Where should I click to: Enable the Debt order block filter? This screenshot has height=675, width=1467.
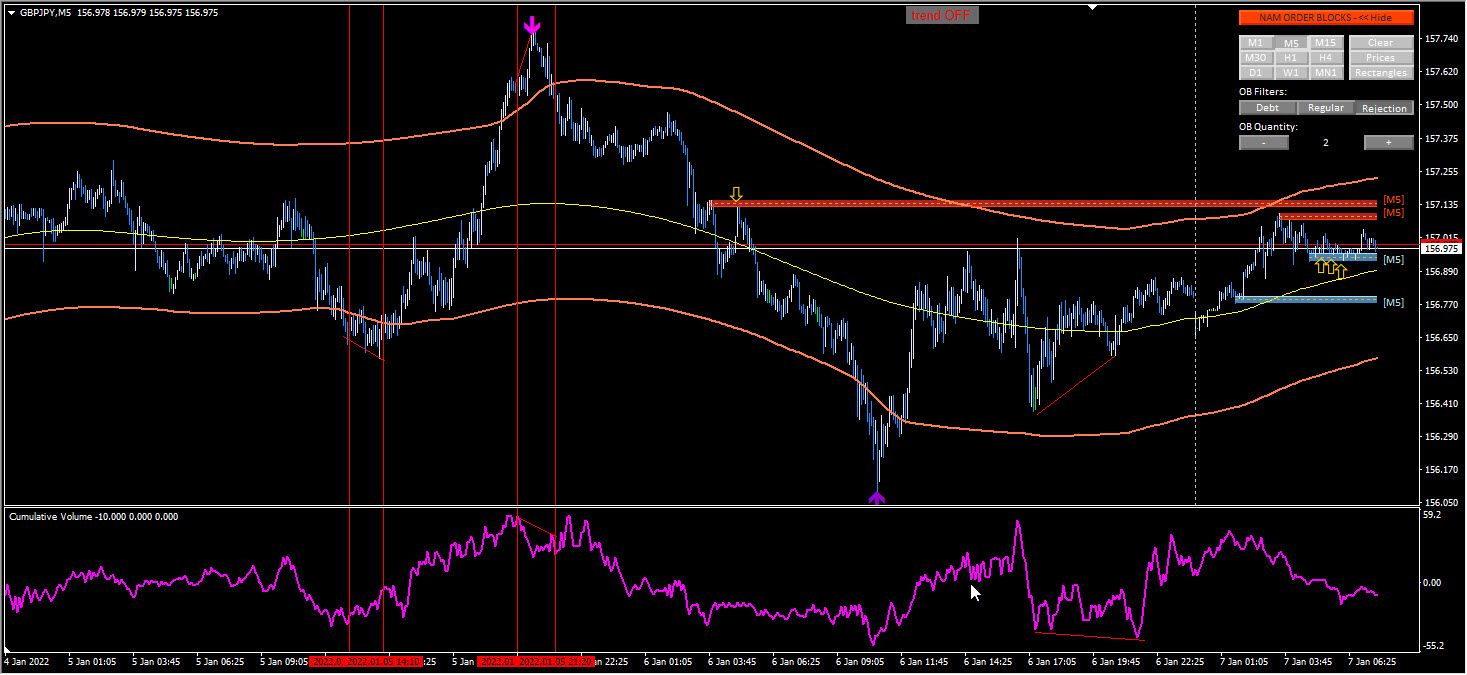pyautogui.click(x=1267, y=108)
